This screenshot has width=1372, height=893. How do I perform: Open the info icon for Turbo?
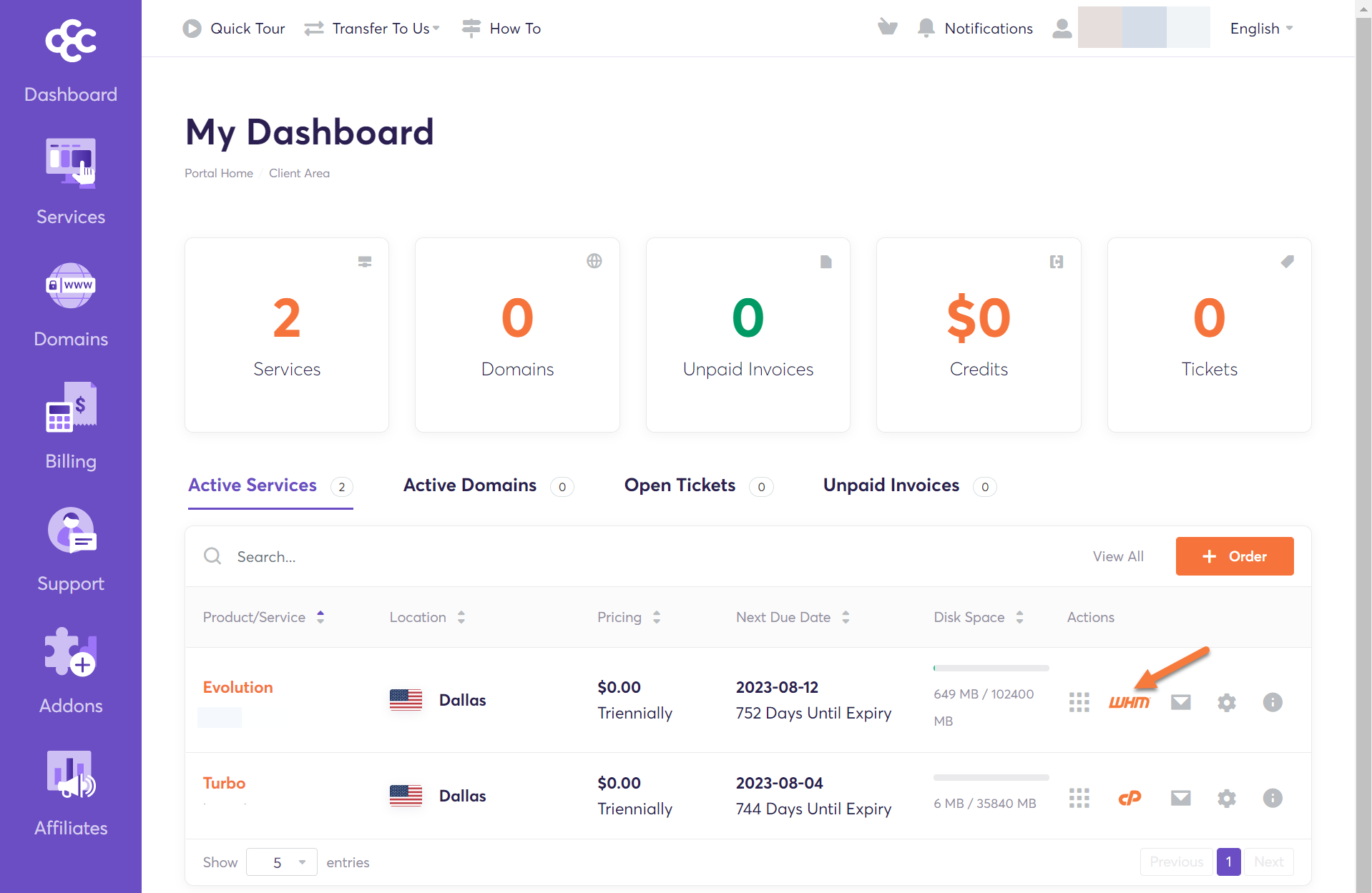(x=1272, y=798)
